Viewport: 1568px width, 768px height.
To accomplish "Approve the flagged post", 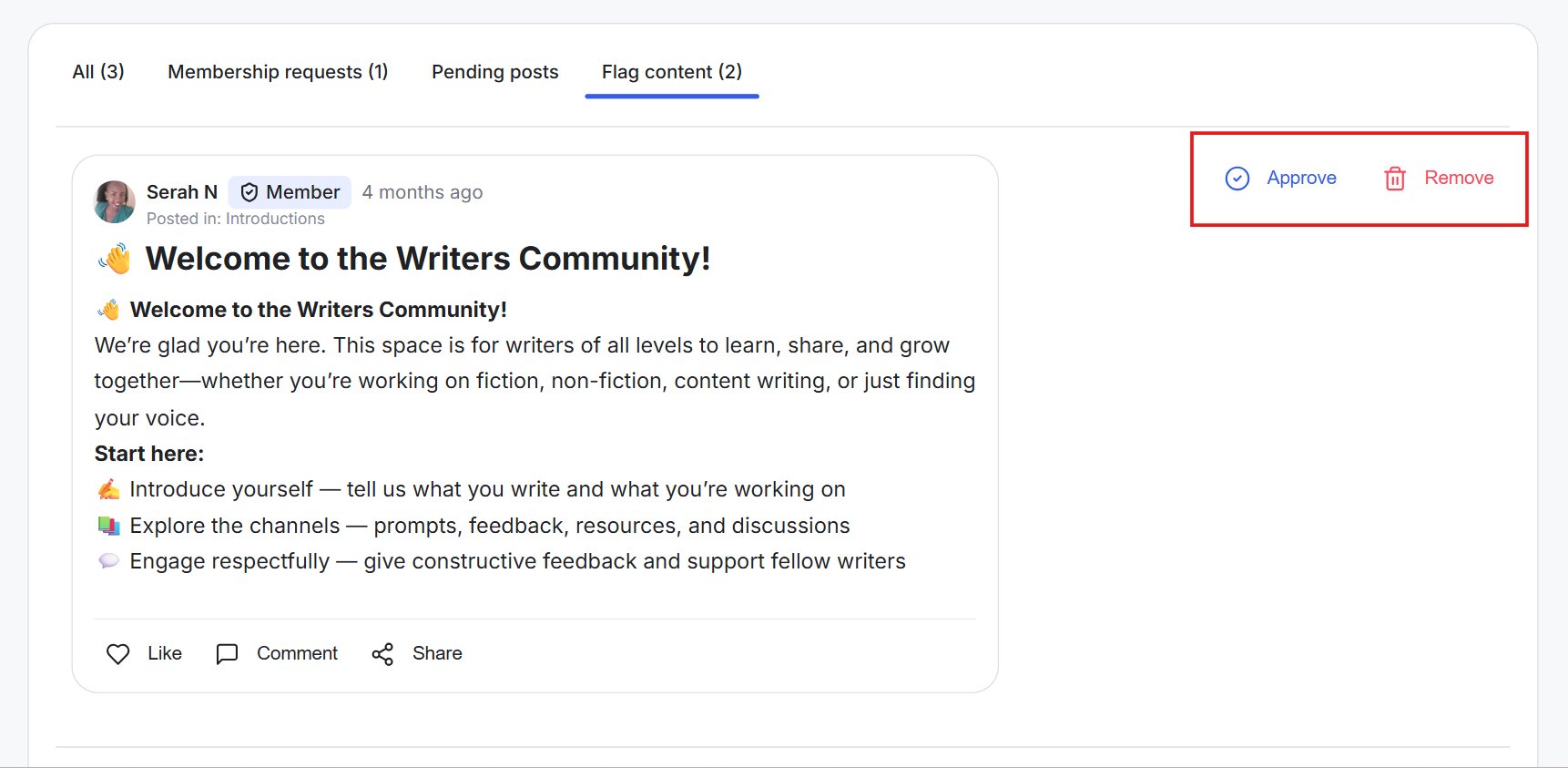I will click(x=1301, y=179).
